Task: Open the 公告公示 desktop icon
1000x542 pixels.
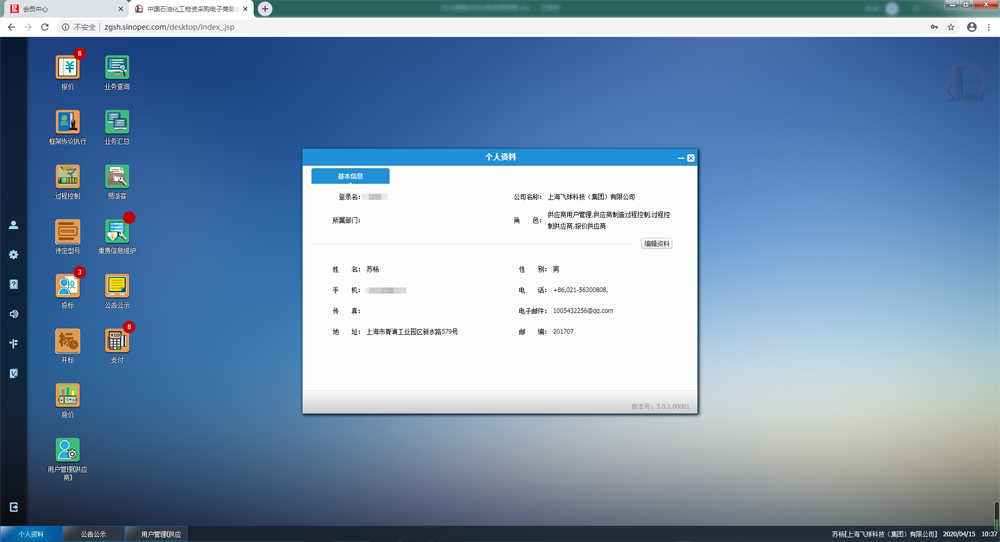Action: 117,286
